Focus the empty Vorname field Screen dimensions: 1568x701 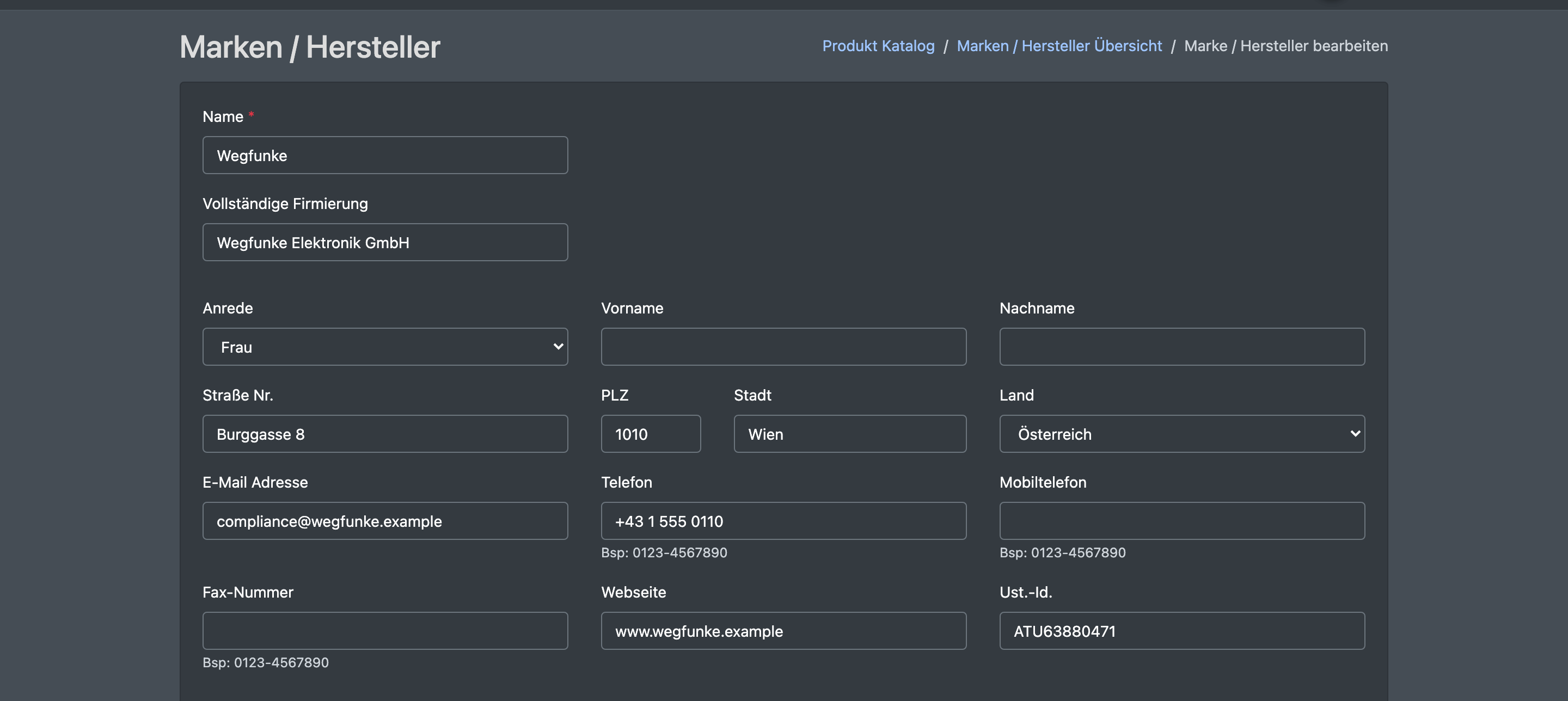click(783, 347)
